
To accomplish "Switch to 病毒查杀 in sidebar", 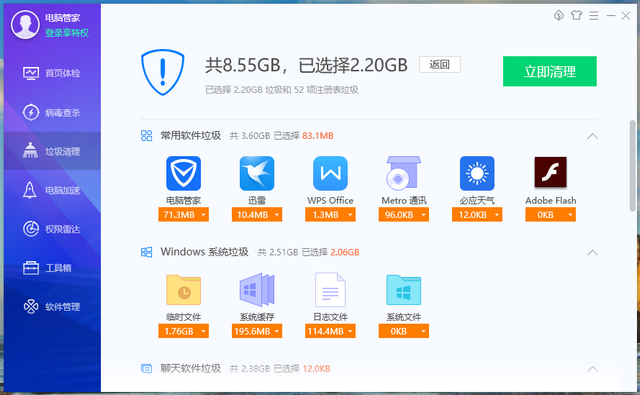I will (52, 112).
